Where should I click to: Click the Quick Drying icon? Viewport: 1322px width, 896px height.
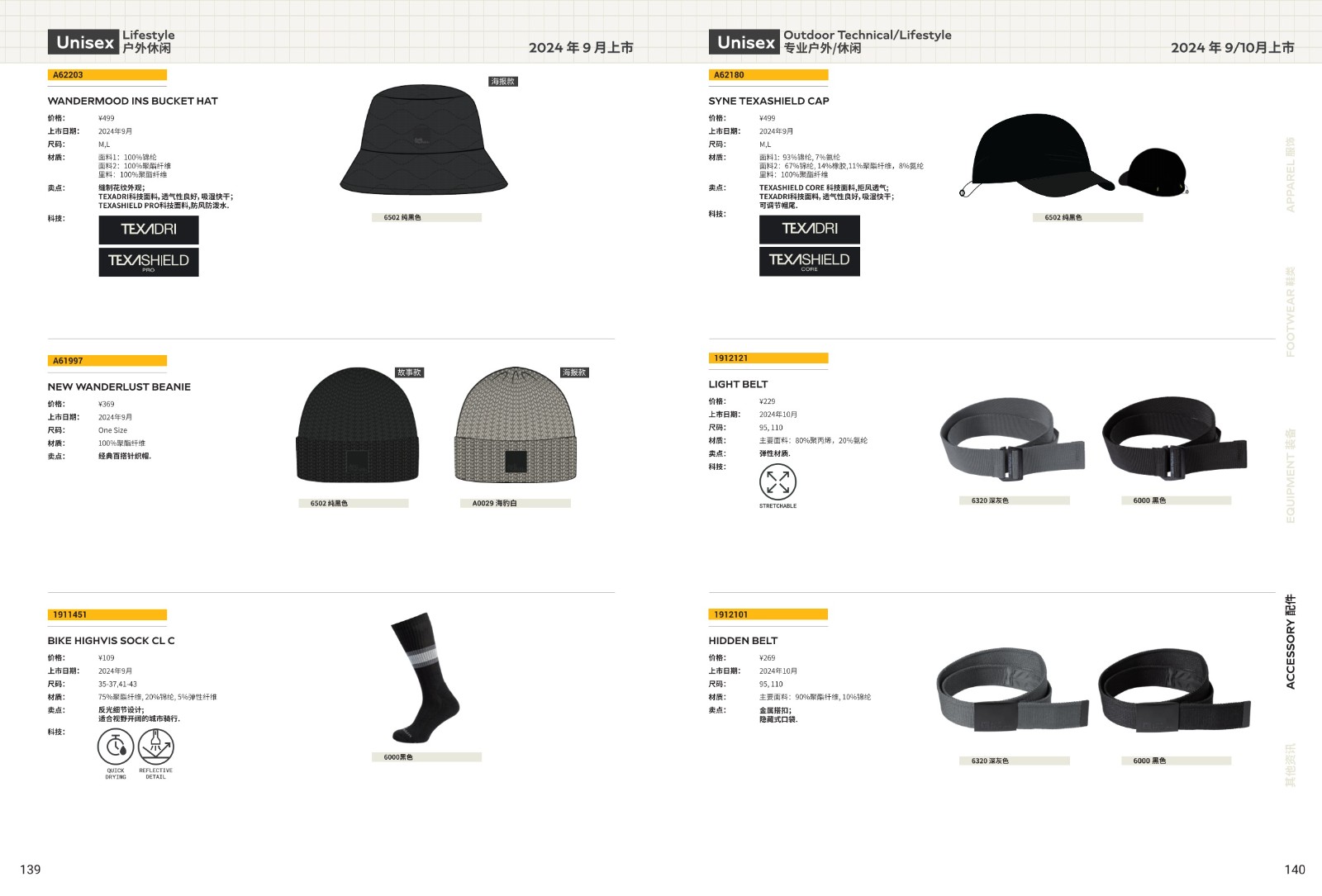(116, 747)
